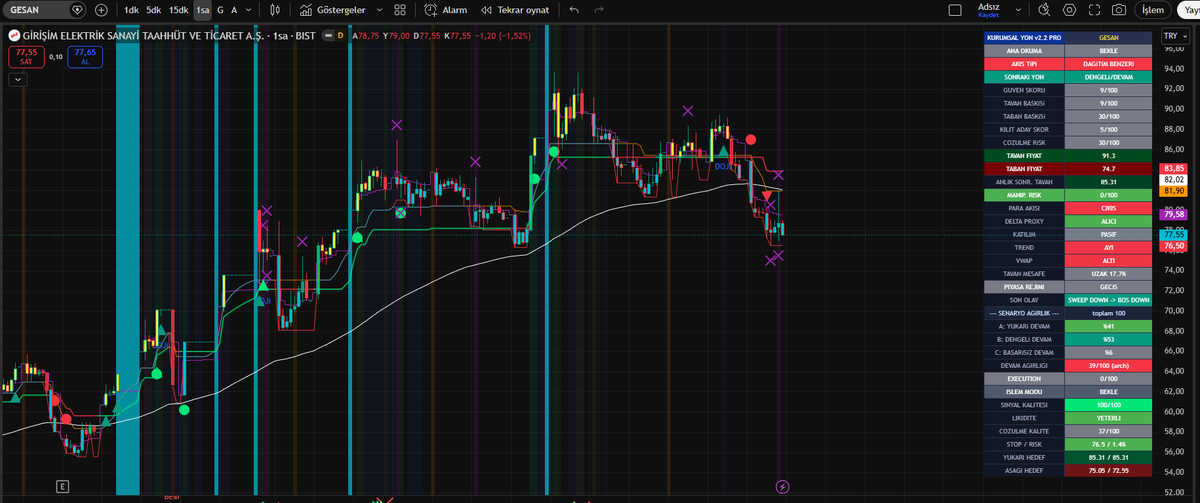Select the 1dk timeframe

click(x=131, y=10)
